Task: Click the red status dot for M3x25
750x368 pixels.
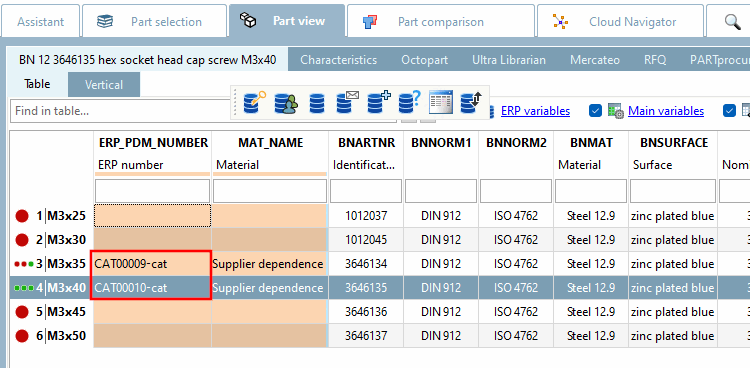Action: coord(22,216)
